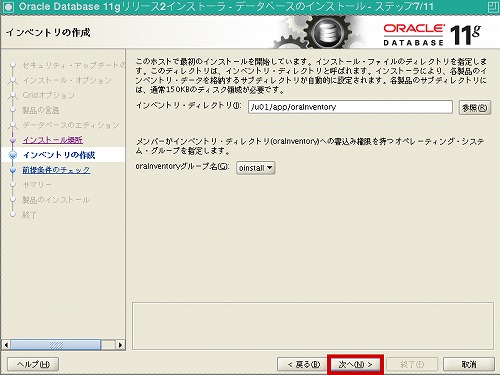Click the Gridオプション step text
This screenshot has width=500, height=375.
click(49, 95)
